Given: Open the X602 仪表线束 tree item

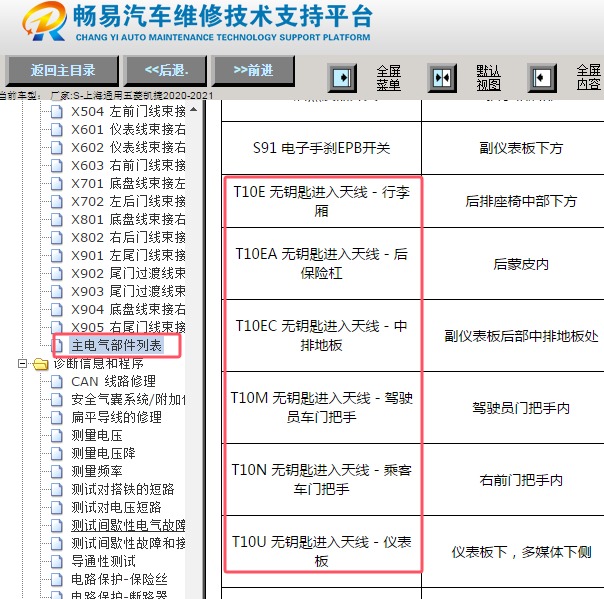Looking at the screenshot, I should tap(128, 148).
